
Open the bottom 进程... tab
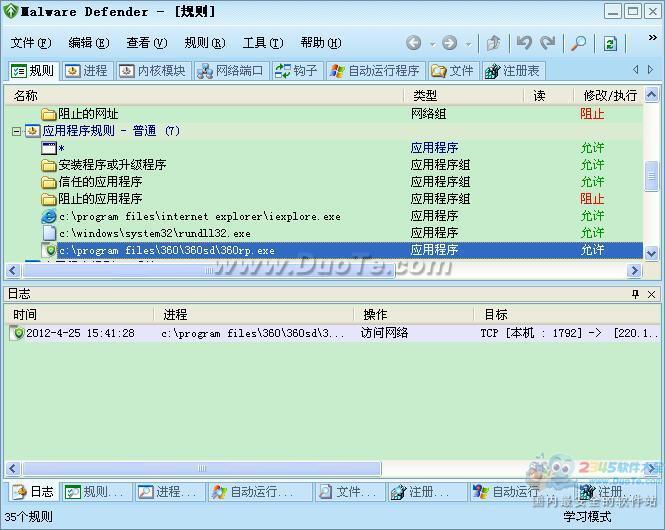tap(170, 492)
